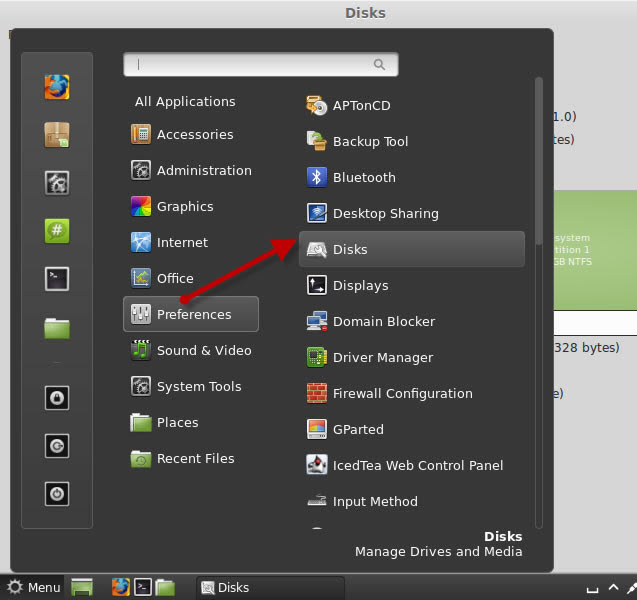
Task: Open the chat hash icon in favorites
Action: (x=57, y=231)
